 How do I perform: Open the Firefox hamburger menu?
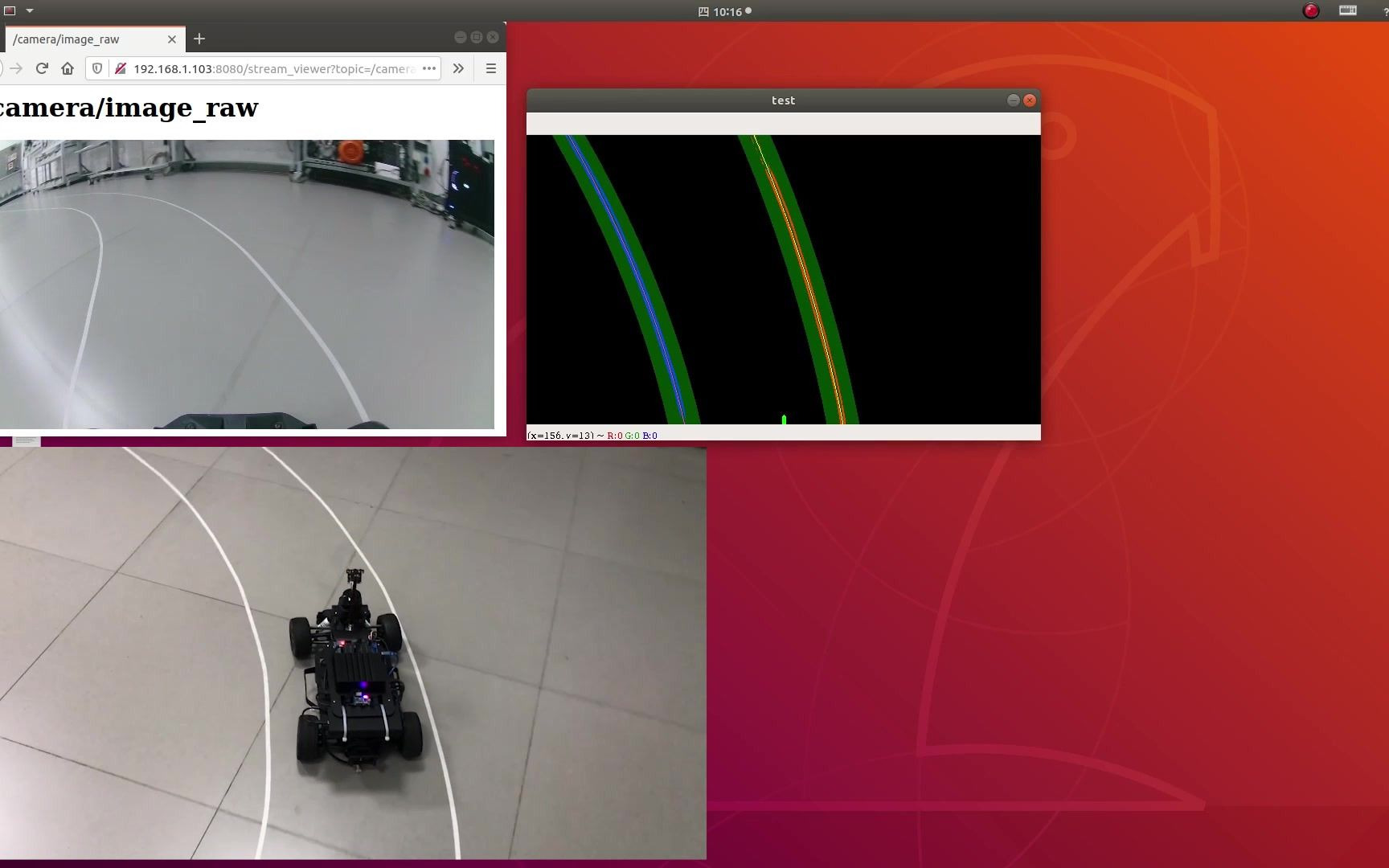pos(491,69)
